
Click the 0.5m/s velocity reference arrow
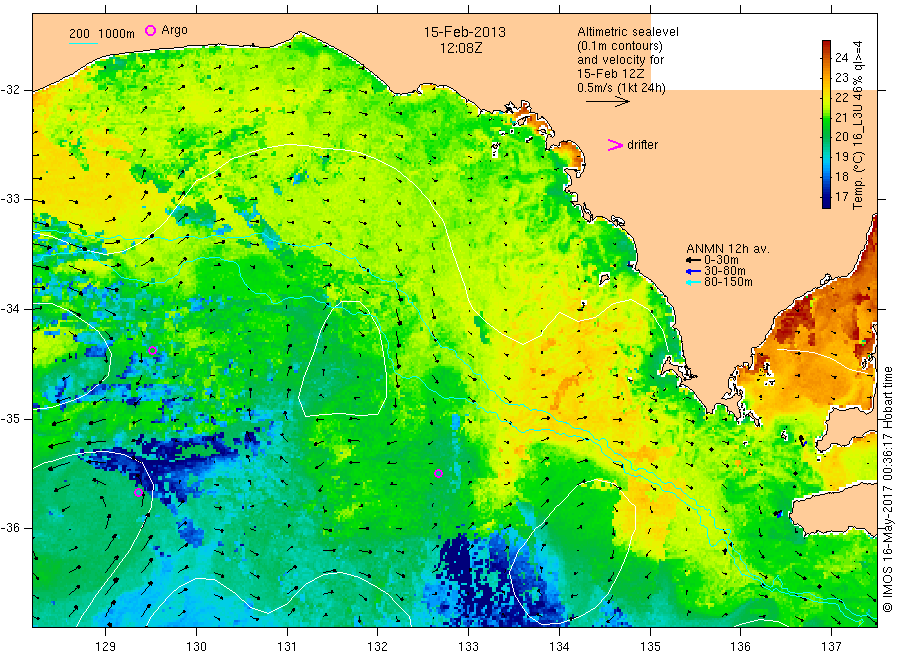click(x=608, y=102)
